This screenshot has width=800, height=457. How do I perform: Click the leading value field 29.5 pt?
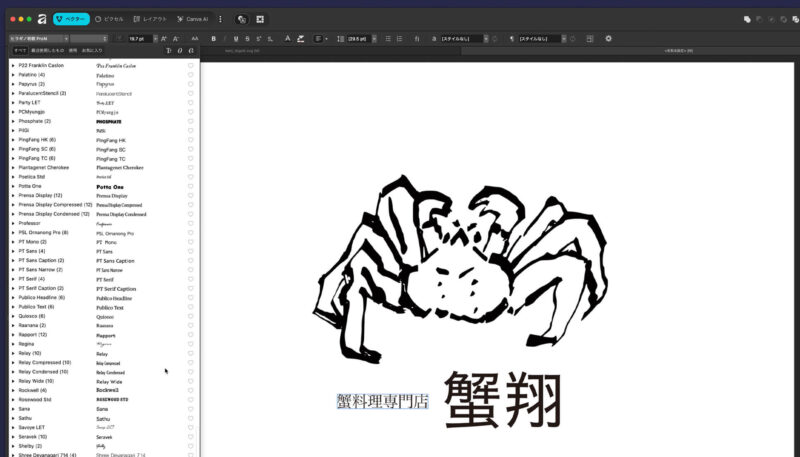tap(359, 39)
